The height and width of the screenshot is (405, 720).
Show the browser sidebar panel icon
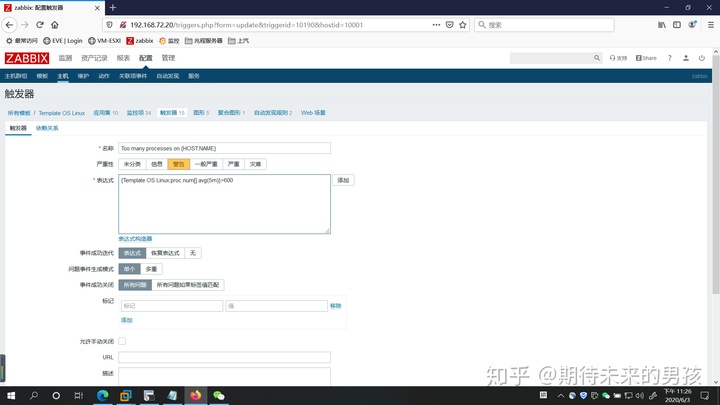[677, 25]
